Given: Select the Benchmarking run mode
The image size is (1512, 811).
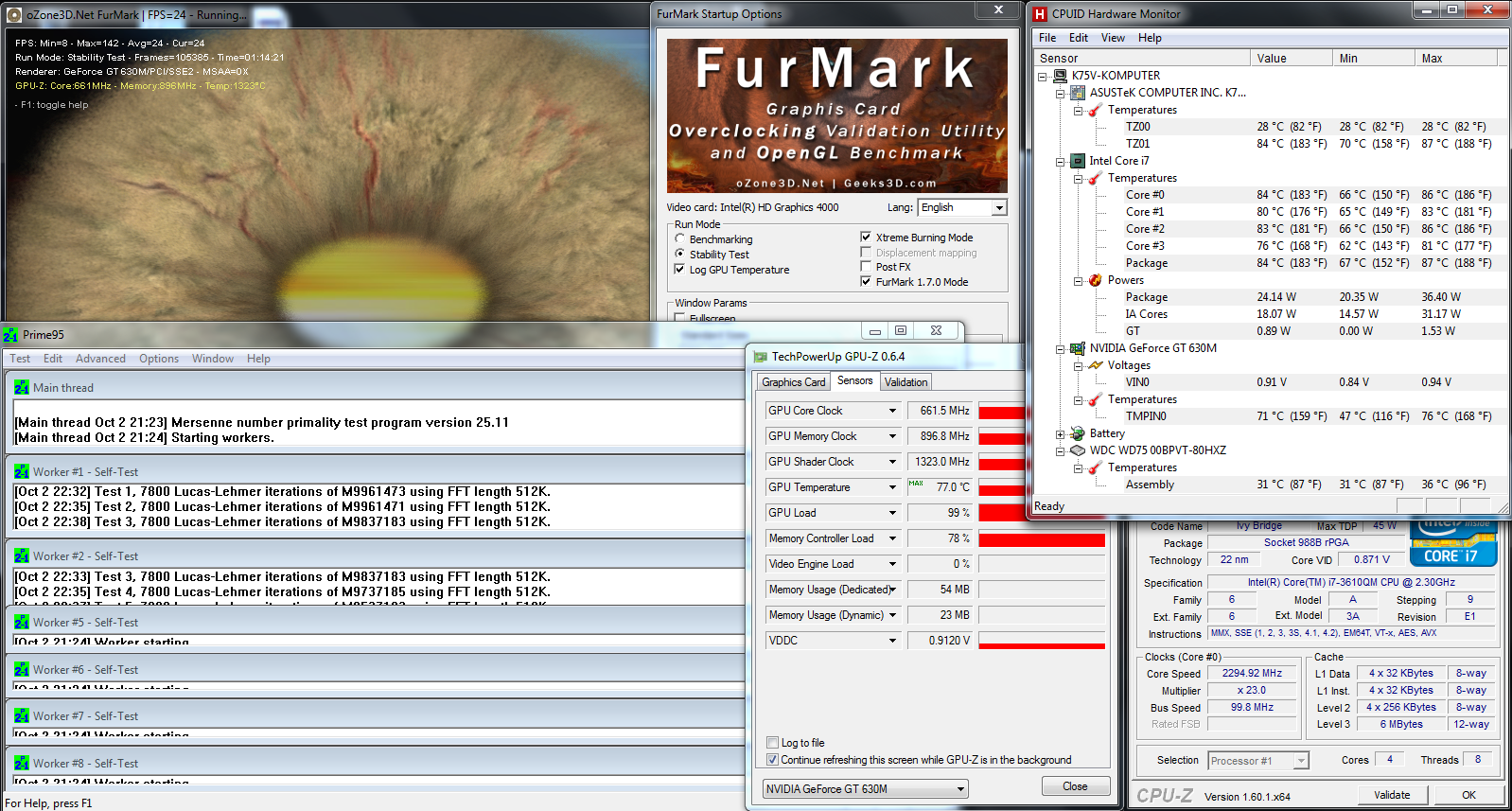Looking at the screenshot, I should [x=679, y=239].
